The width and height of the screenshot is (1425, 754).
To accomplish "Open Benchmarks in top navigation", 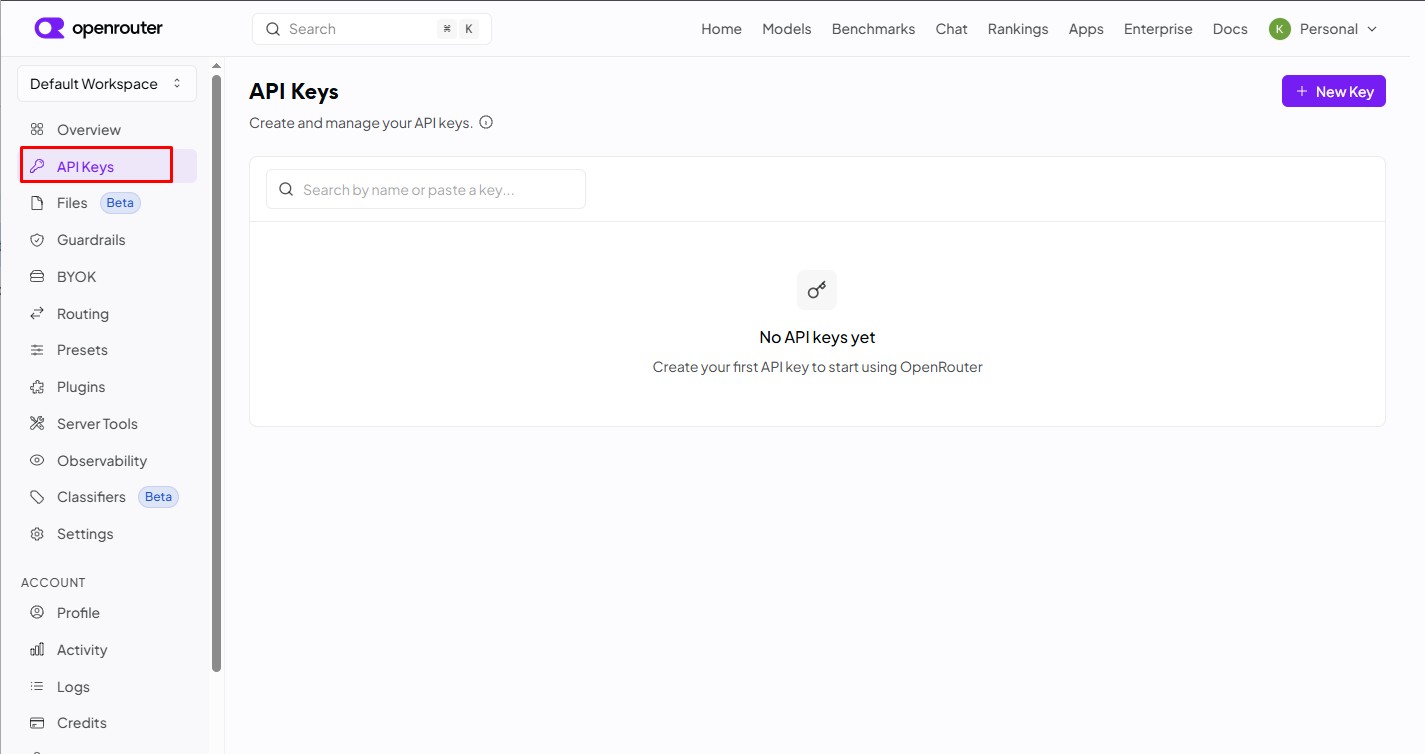I will click(873, 29).
